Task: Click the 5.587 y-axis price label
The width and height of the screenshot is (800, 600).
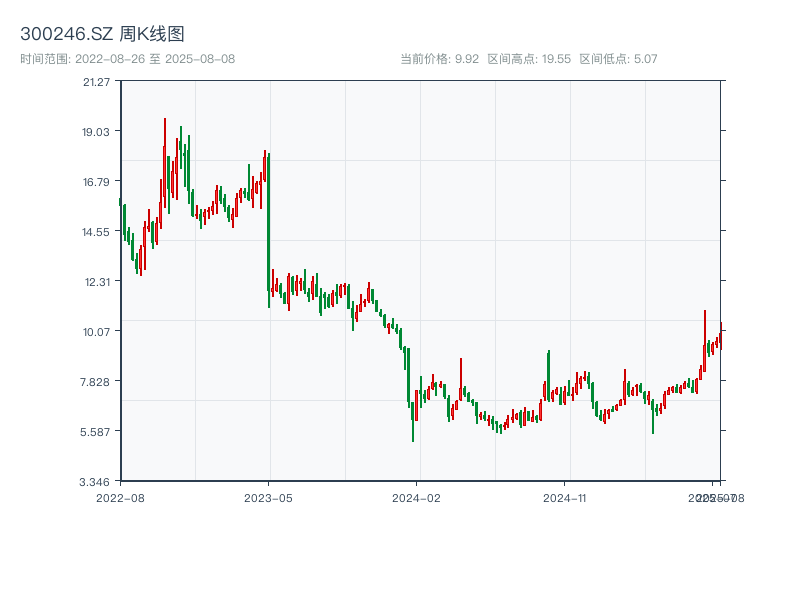Action: pyautogui.click(x=97, y=431)
